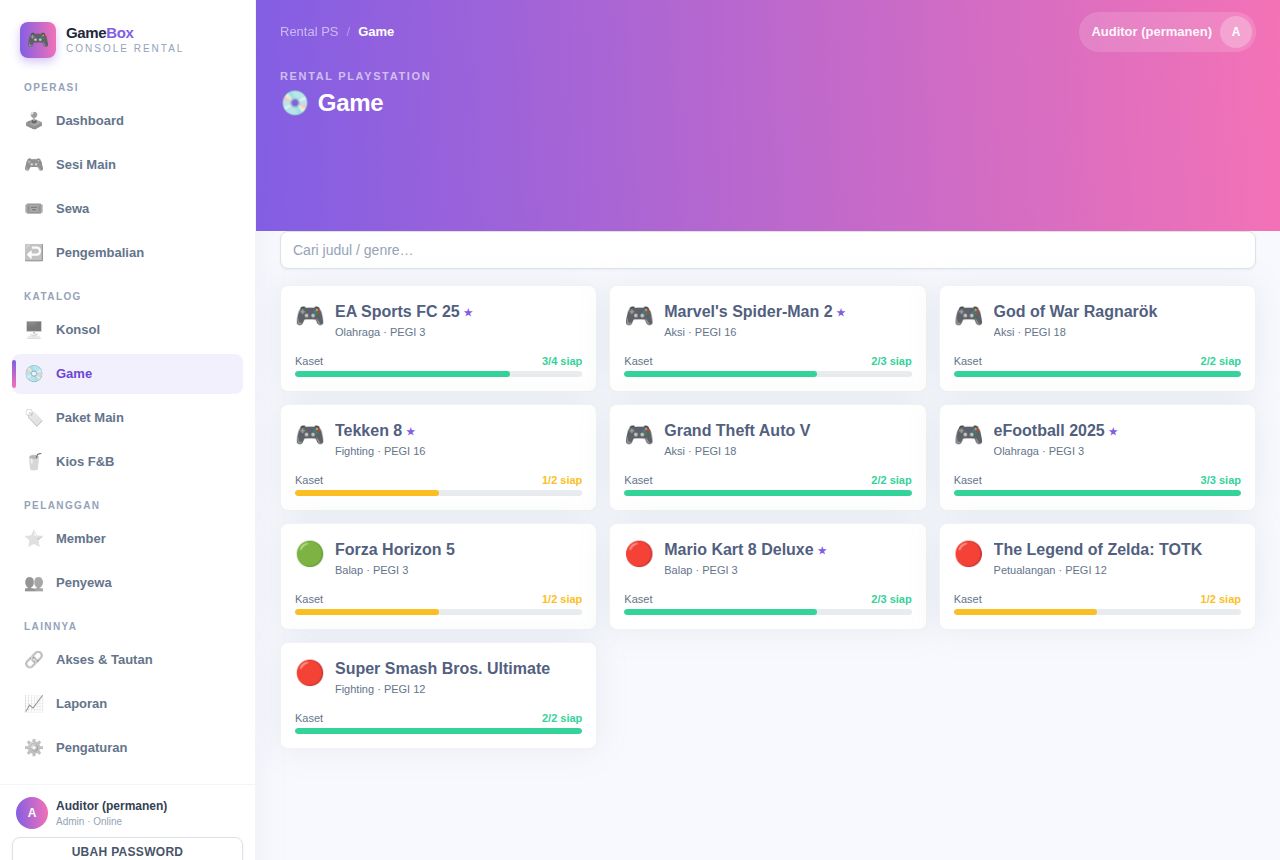Open the Auditor (permanen) user chip
The image size is (1280, 860).
(x=1167, y=32)
